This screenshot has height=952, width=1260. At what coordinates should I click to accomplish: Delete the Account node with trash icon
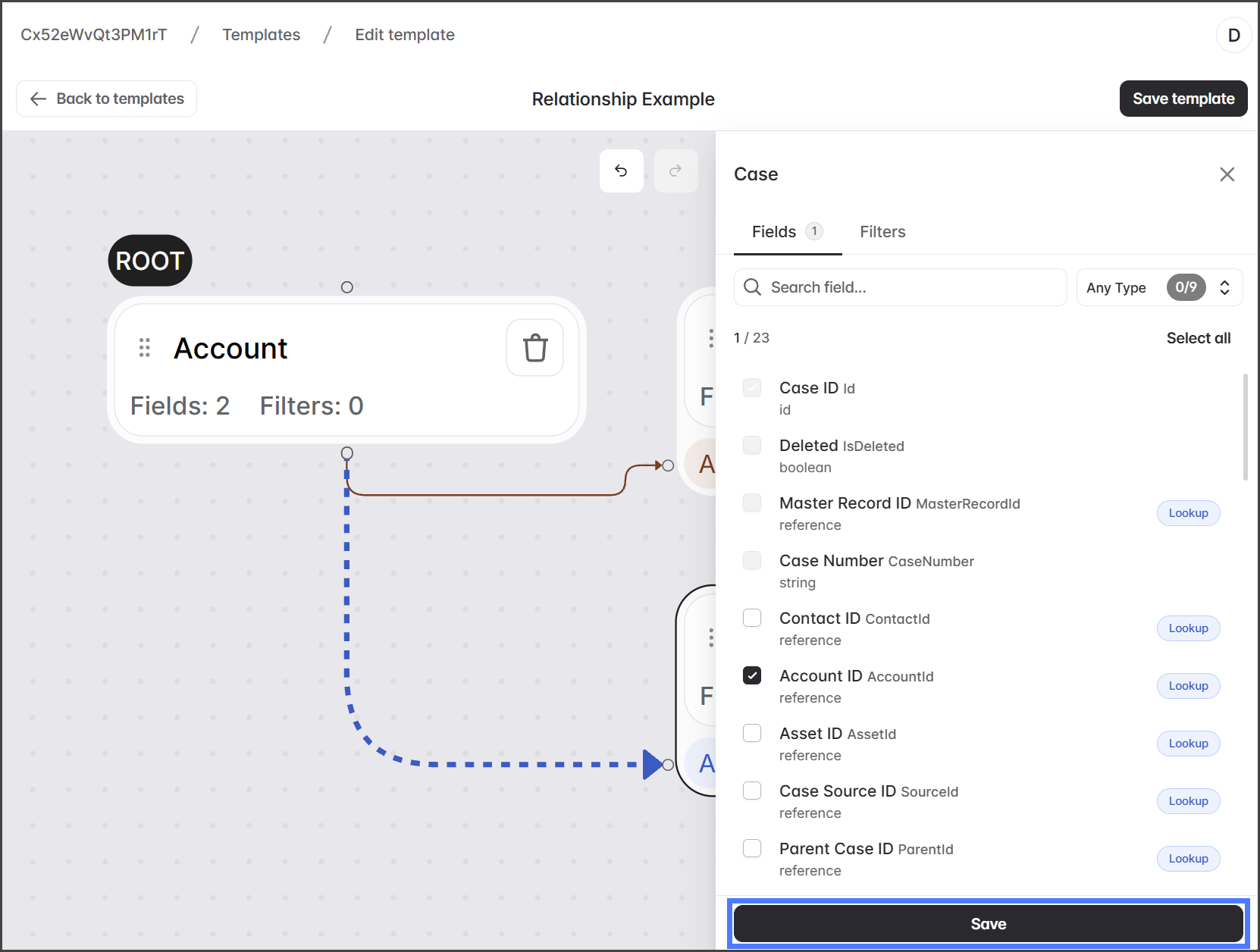(x=534, y=348)
